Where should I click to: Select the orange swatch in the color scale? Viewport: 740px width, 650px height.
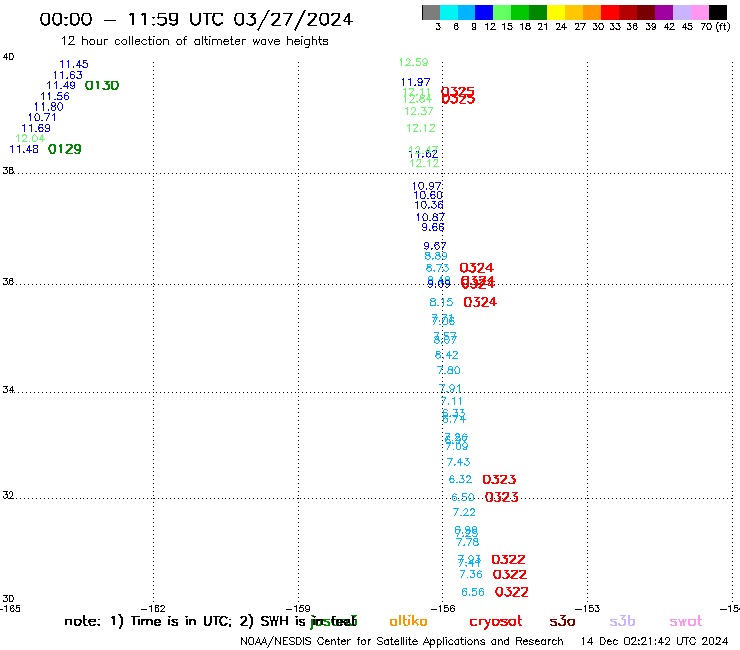tap(592, 12)
